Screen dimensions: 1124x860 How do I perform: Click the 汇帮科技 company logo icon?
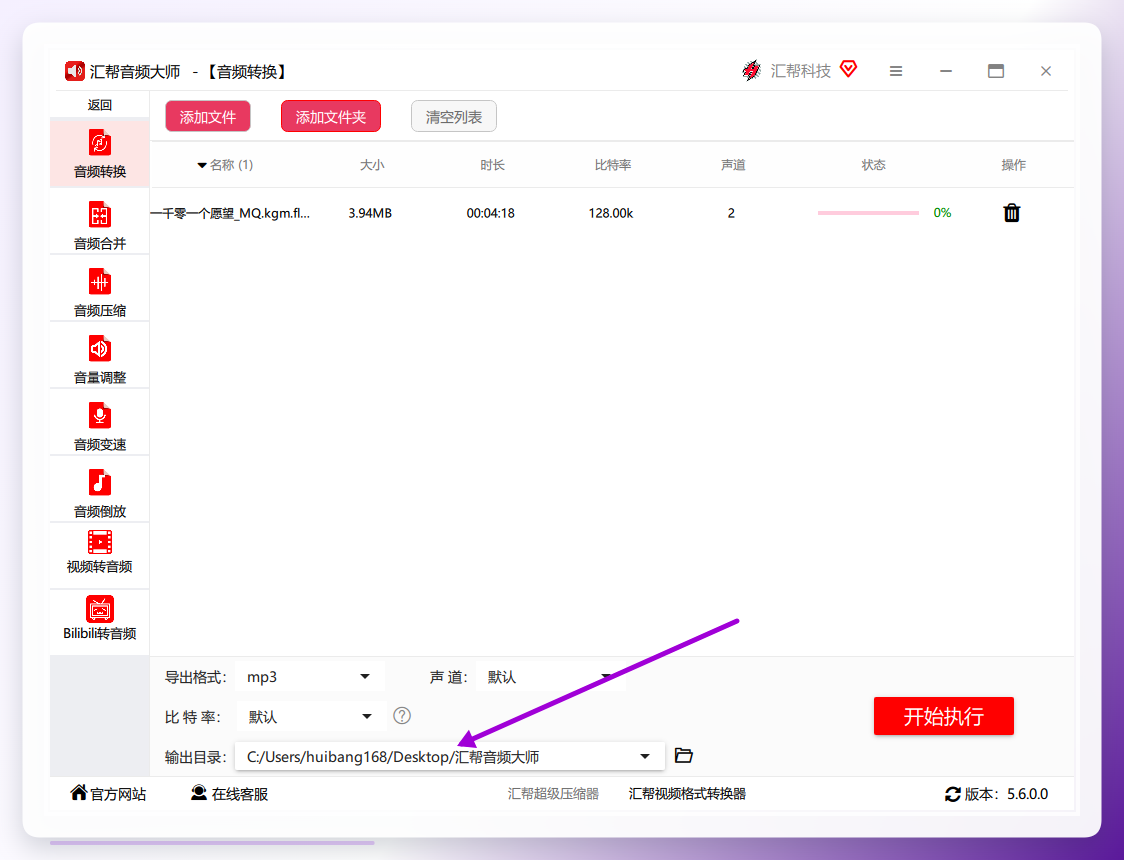tap(751, 70)
